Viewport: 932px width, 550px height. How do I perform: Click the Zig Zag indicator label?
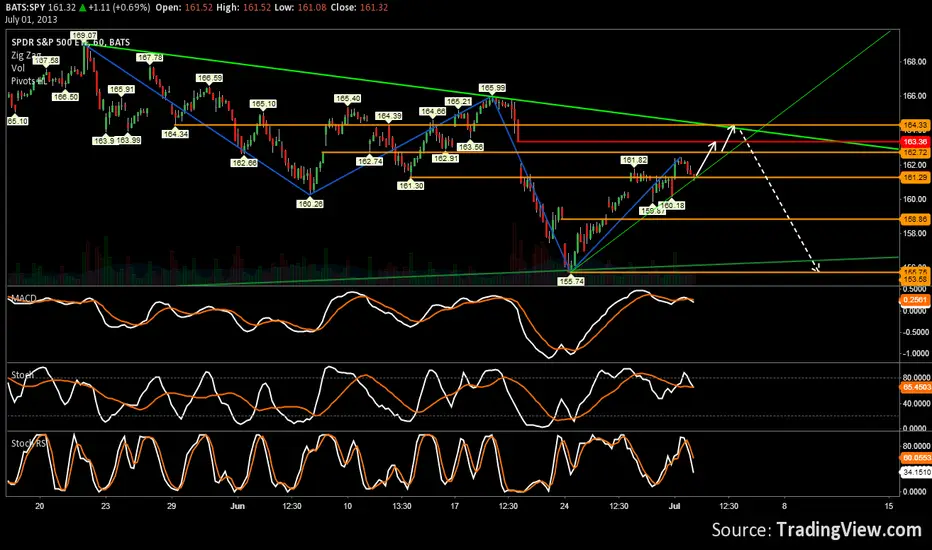26,55
